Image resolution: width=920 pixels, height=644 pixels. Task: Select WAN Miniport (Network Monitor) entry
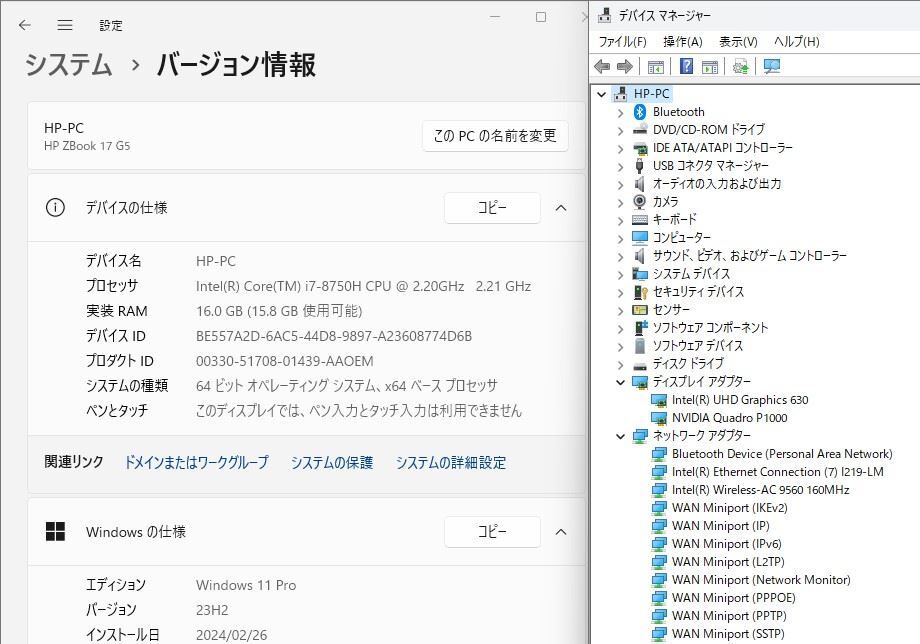(x=761, y=580)
